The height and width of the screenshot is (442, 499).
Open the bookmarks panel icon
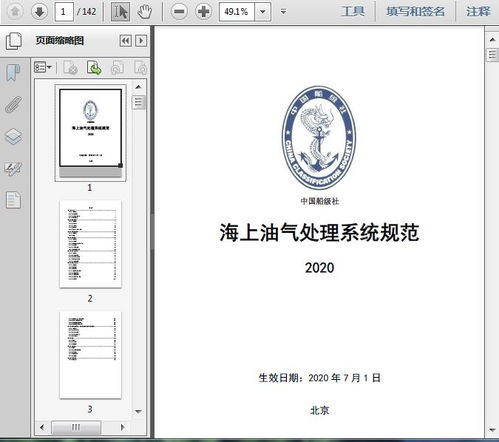(x=13, y=73)
